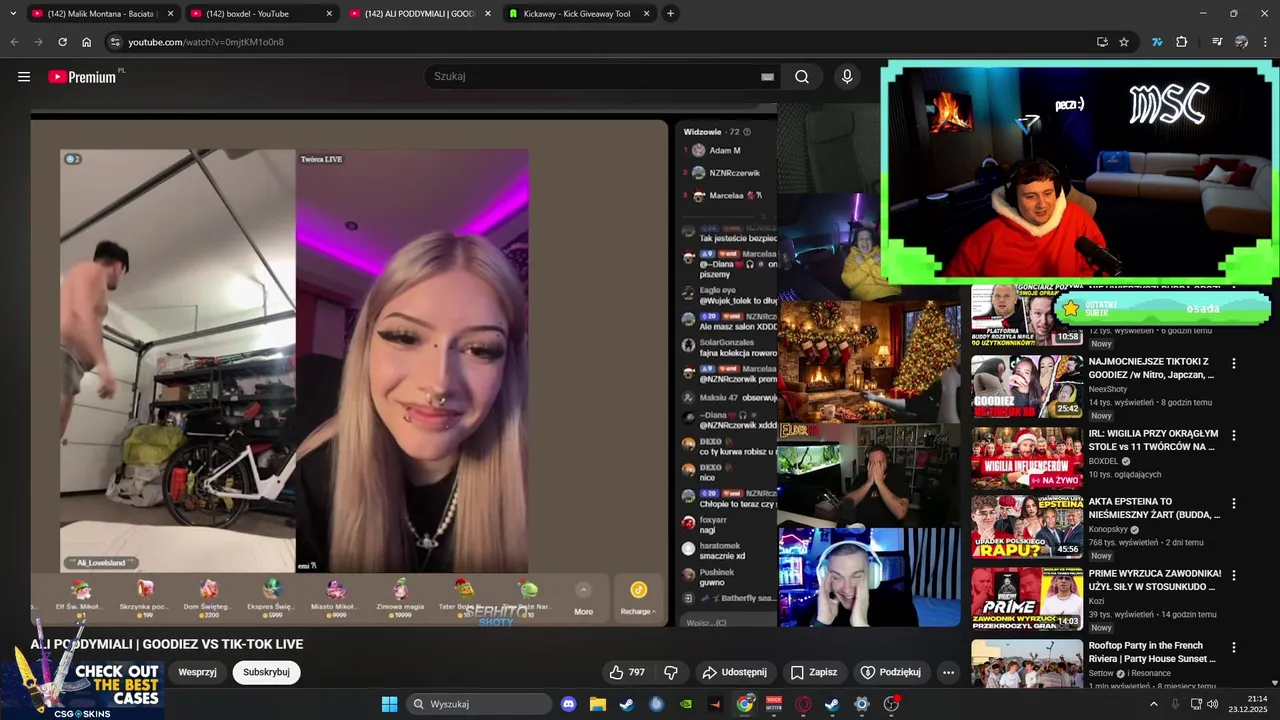Screen dimensions: 1280x720
Task: Go back in browser history
Action: pos(14,42)
